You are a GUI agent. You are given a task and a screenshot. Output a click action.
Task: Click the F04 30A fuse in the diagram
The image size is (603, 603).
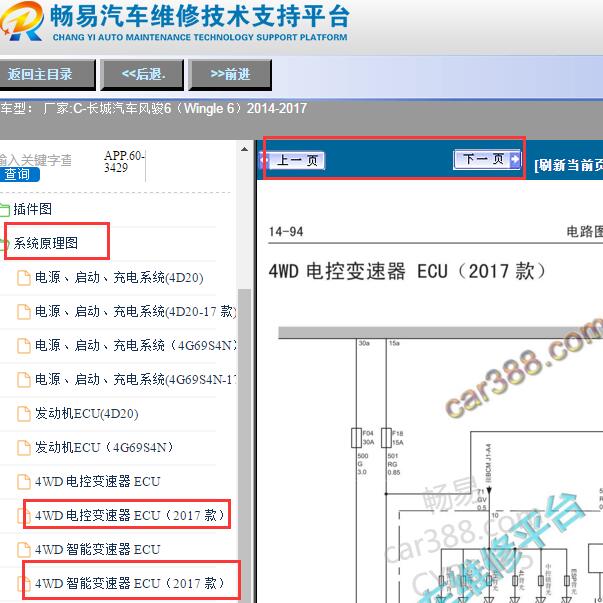(x=356, y=438)
